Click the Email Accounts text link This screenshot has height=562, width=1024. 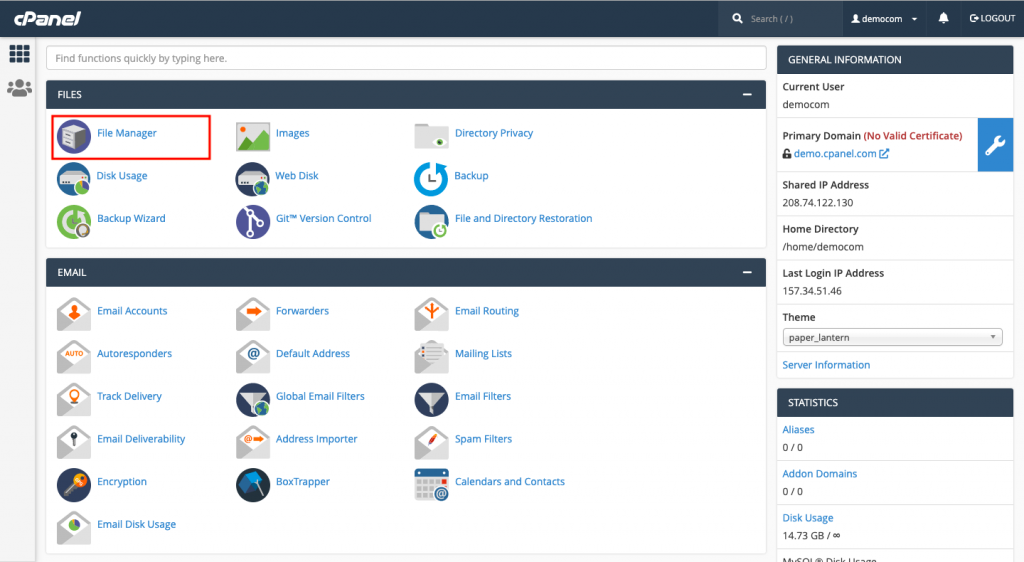point(132,311)
